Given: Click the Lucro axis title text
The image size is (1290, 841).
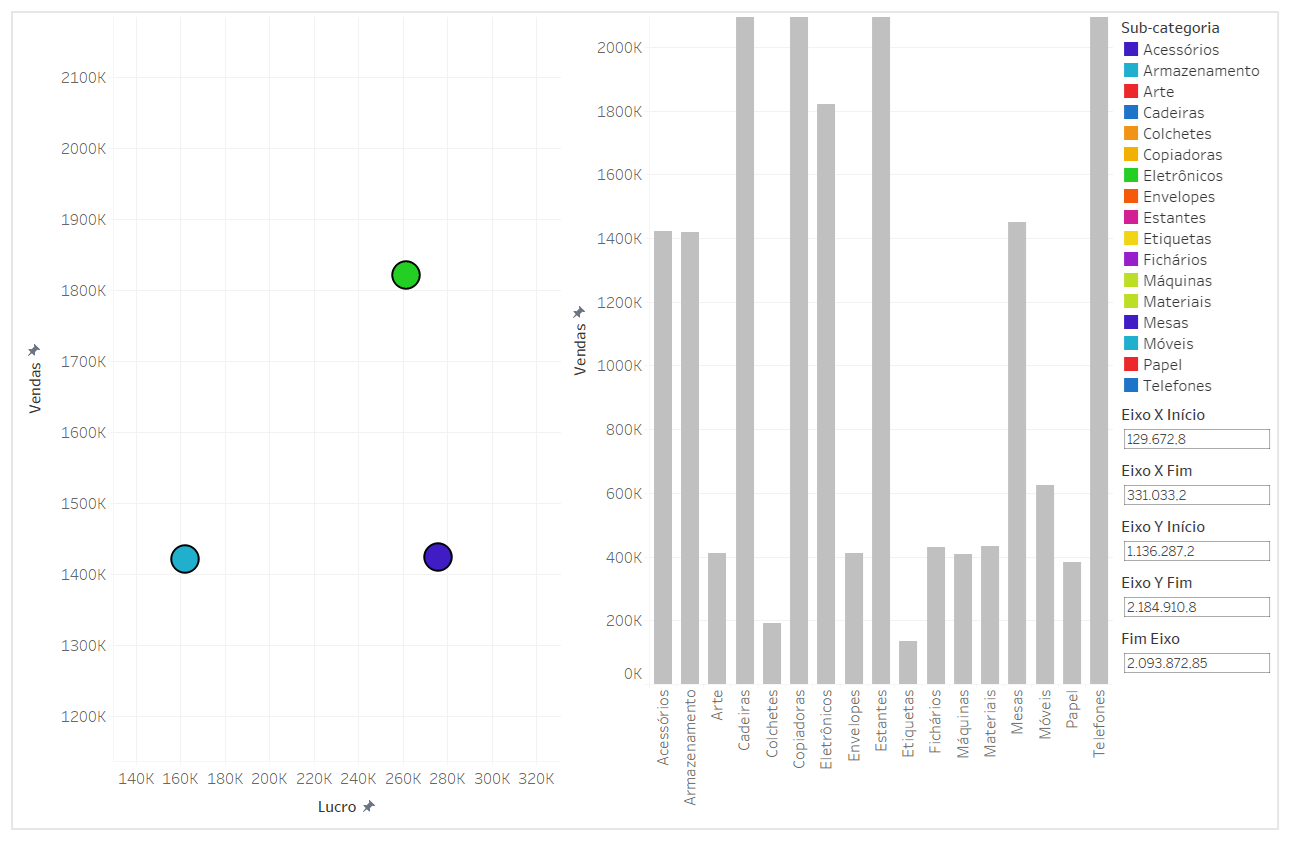Looking at the screenshot, I should 337,807.
